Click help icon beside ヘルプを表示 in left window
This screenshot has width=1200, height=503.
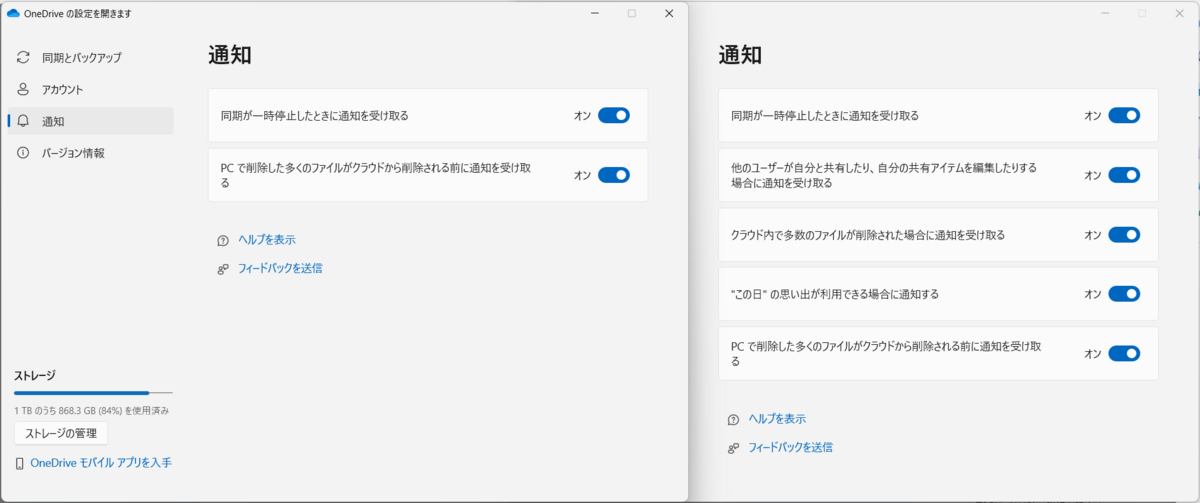tap(223, 241)
